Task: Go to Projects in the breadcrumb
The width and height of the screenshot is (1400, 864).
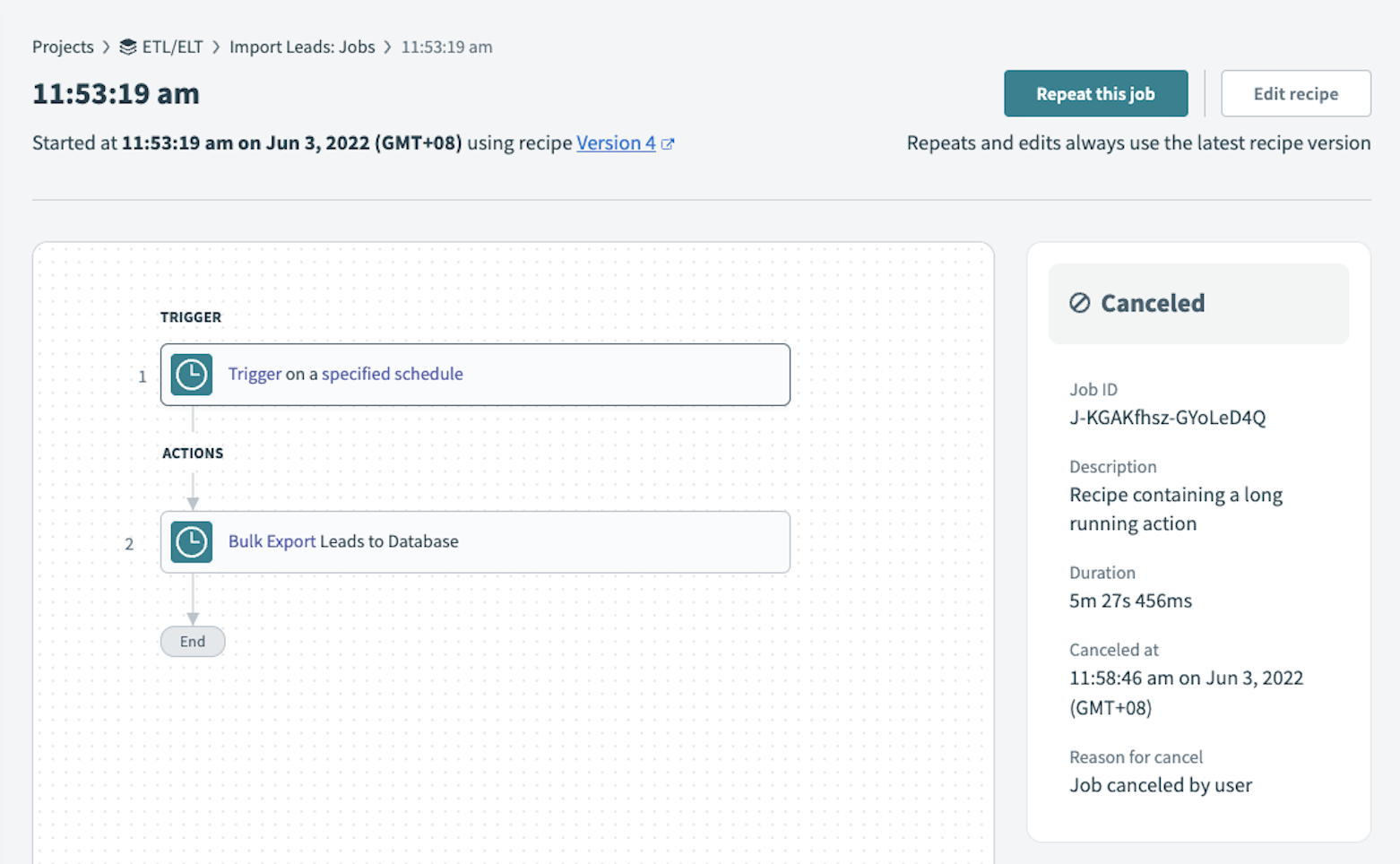Action: pyautogui.click(x=63, y=47)
